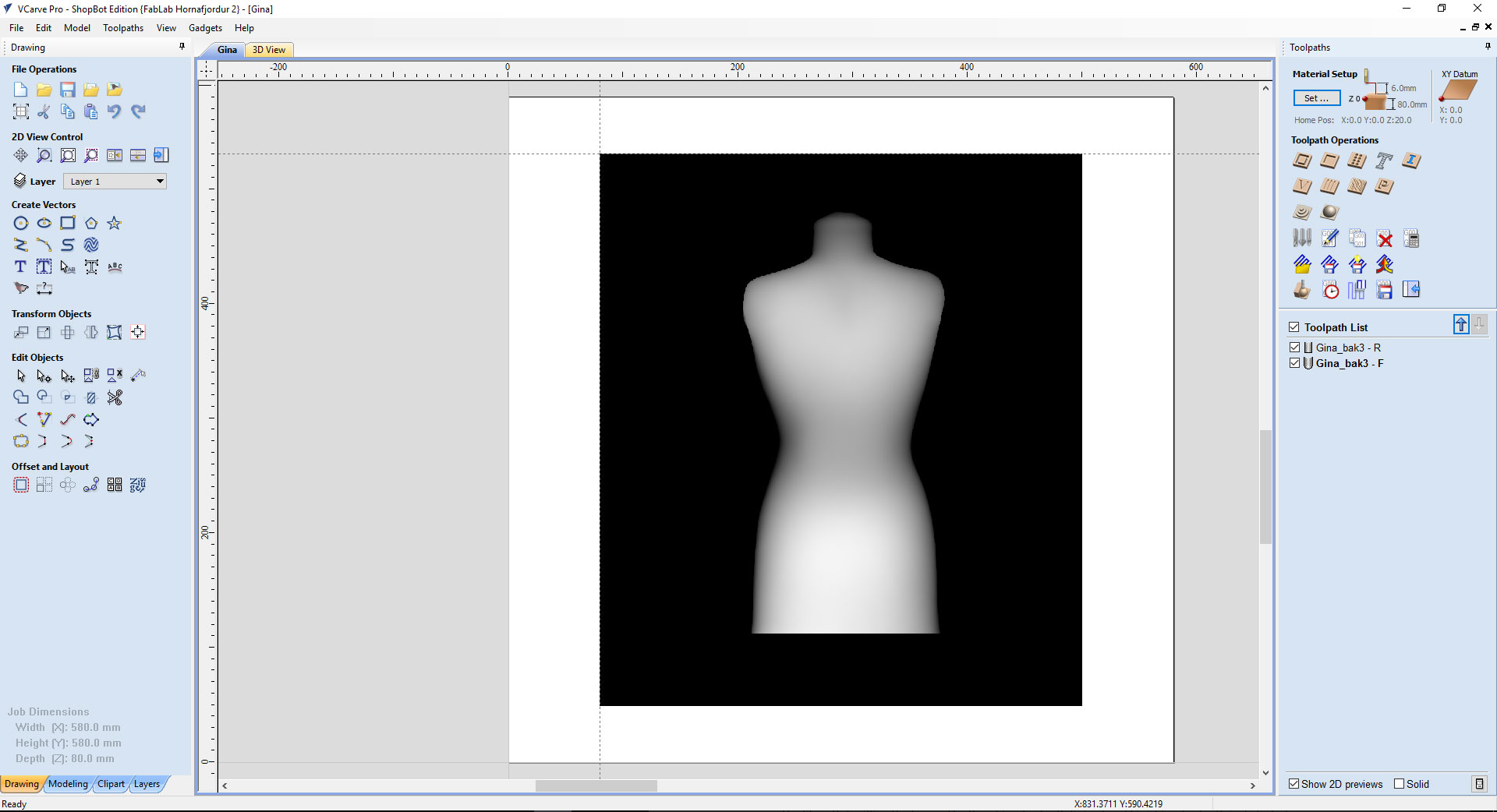Image resolution: width=1497 pixels, height=812 pixels.
Task: Select the Zoom box magnifier tool
Action: [44, 155]
